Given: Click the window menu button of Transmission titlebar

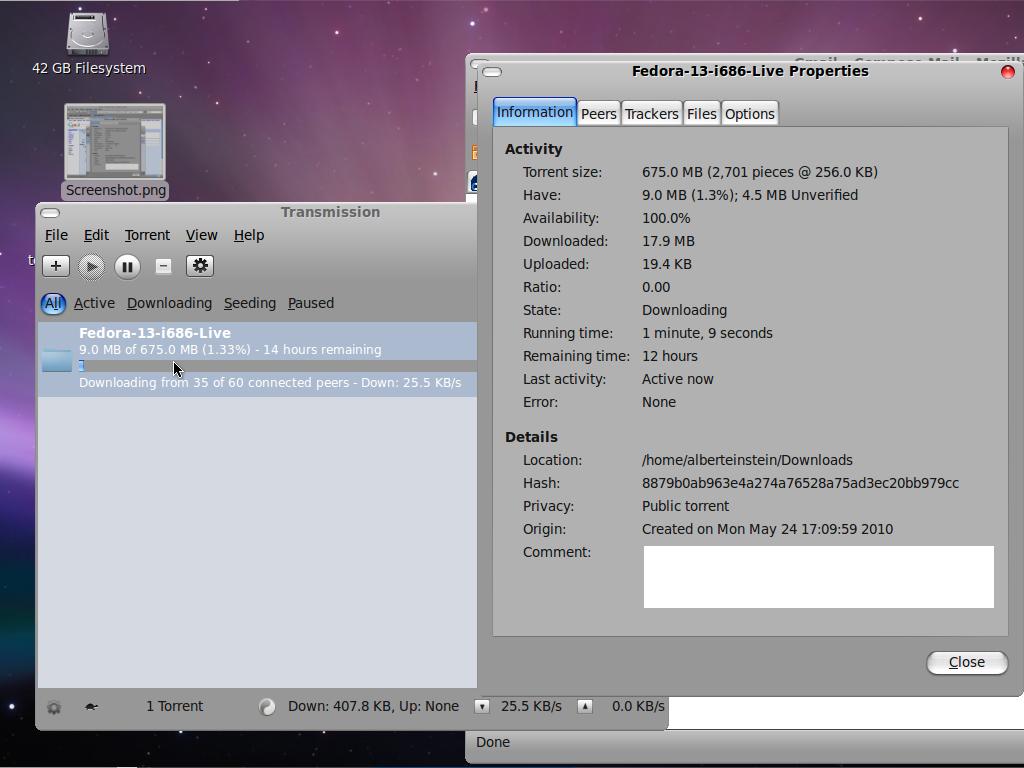Looking at the screenshot, I should point(50,213).
